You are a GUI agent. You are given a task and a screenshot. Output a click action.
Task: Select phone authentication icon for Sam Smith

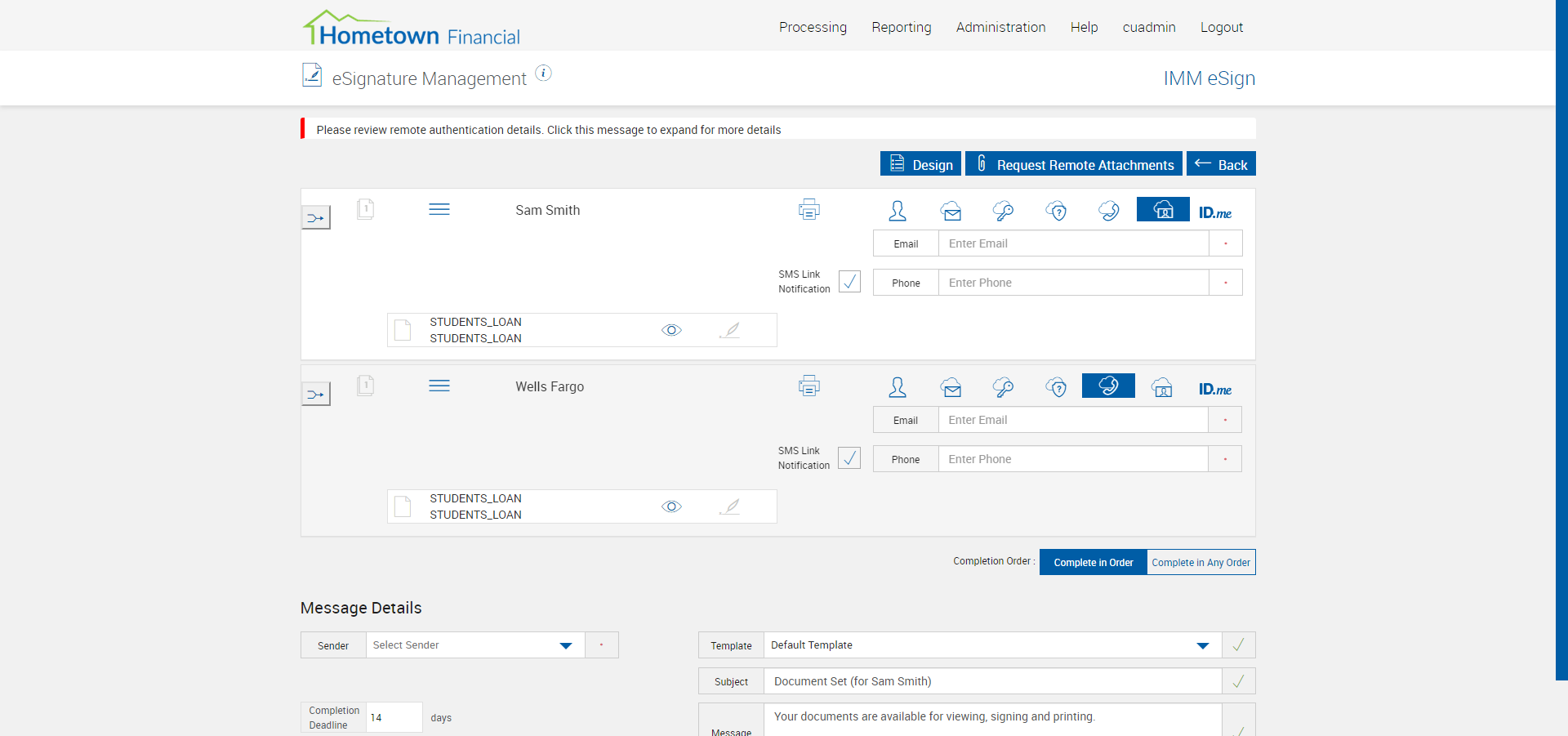[1109, 212]
